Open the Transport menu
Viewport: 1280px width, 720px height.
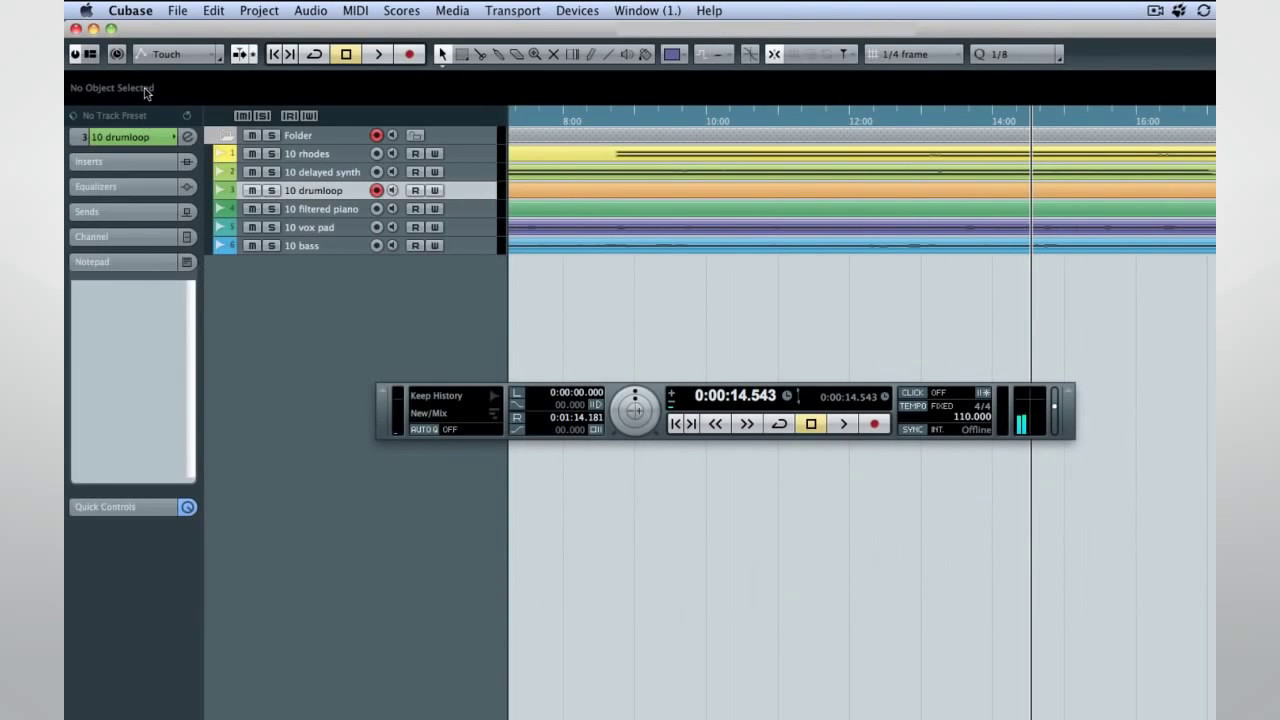[x=512, y=10]
